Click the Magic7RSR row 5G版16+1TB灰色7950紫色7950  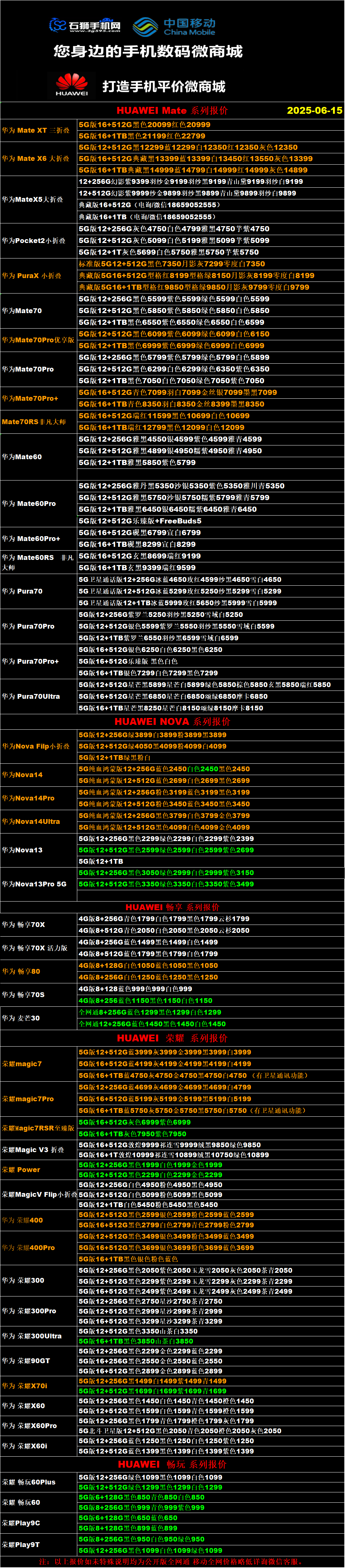point(133,1134)
